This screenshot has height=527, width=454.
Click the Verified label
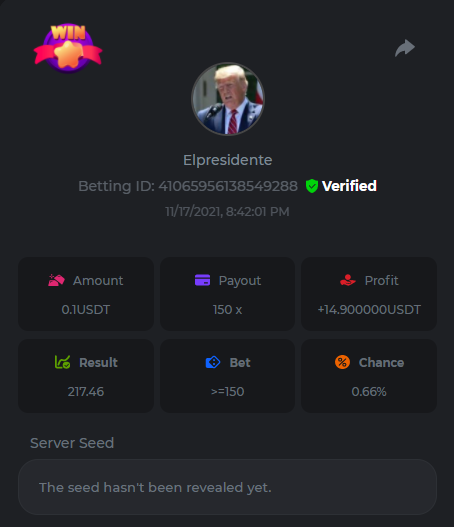tap(349, 186)
